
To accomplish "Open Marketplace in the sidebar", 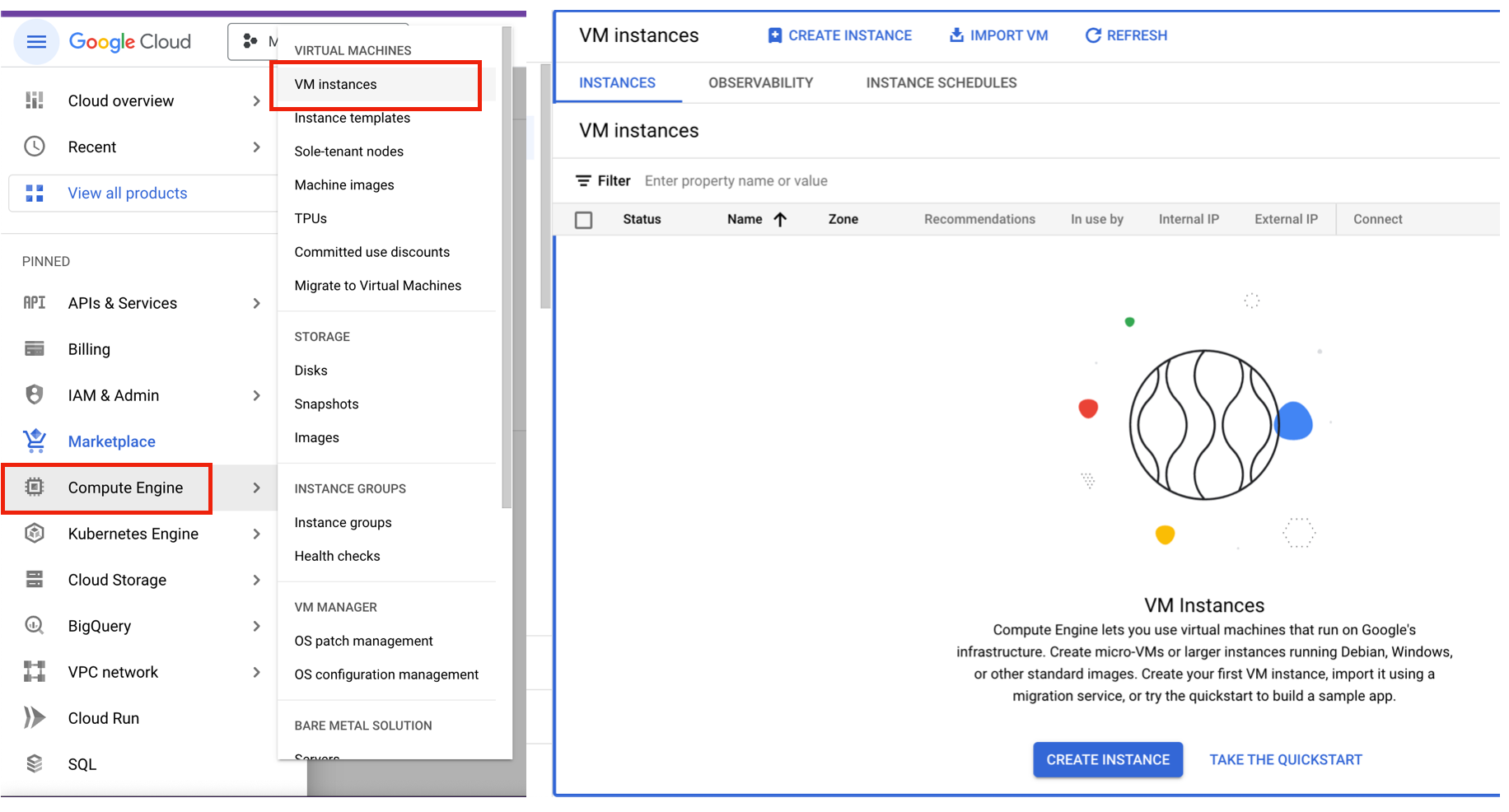I will (x=112, y=441).
